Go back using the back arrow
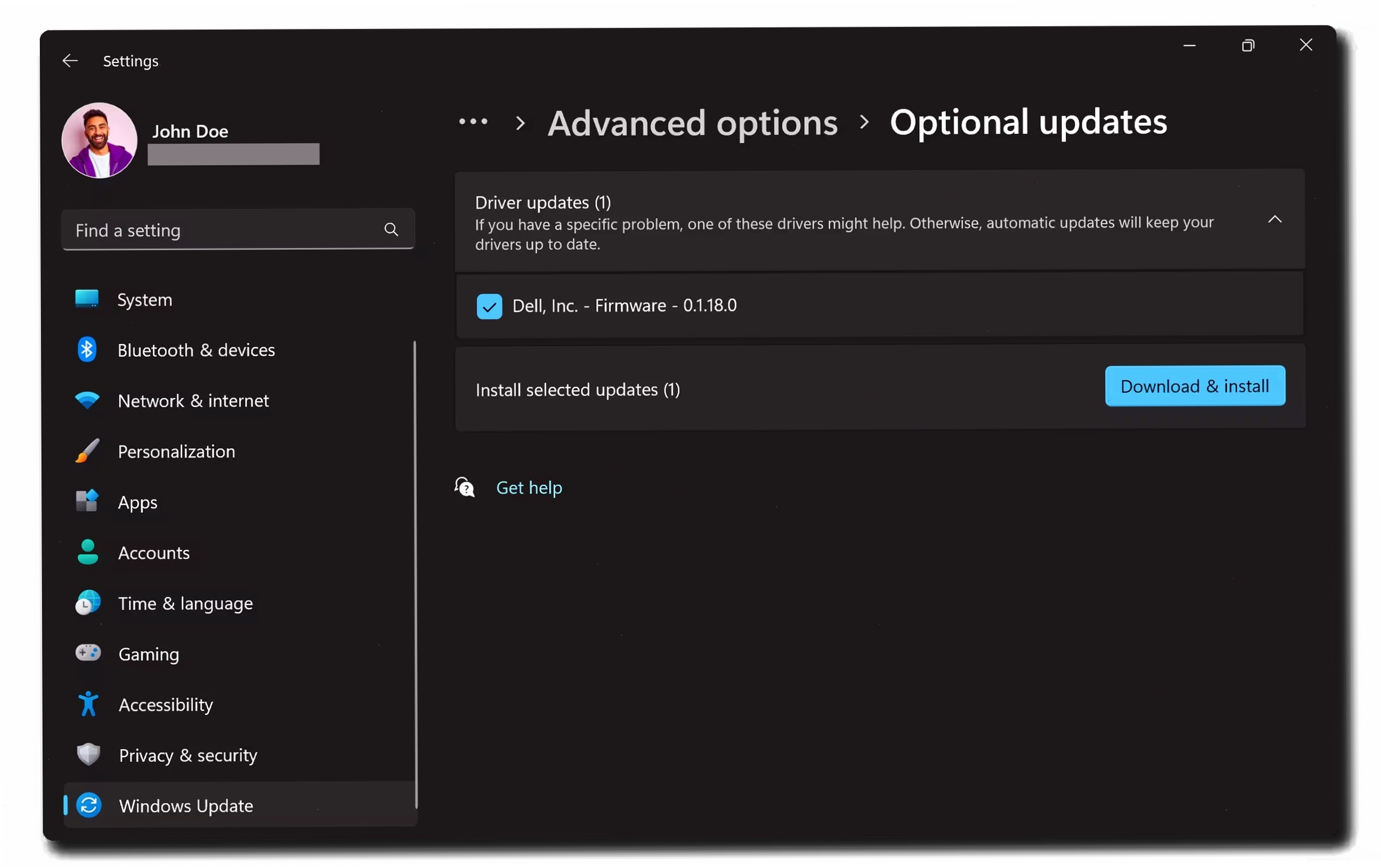This screenshot has width=1381, height=868. [70, 61]
